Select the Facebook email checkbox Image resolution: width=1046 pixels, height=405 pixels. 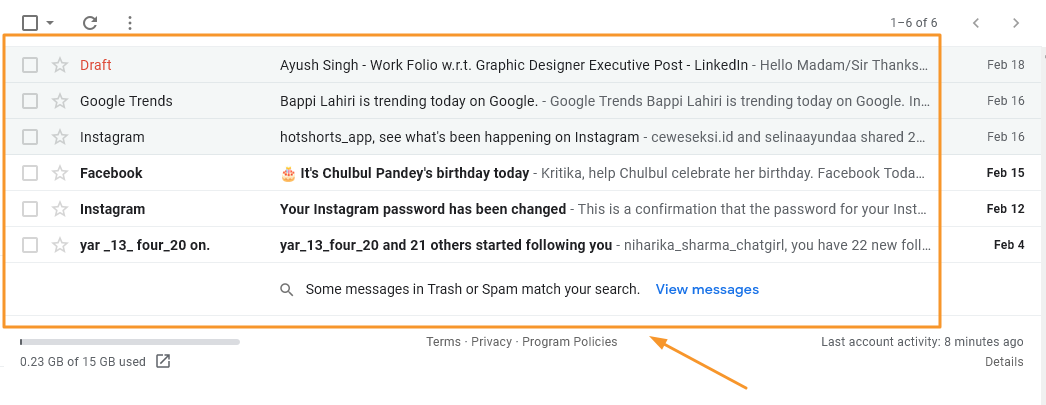(30, 173)
